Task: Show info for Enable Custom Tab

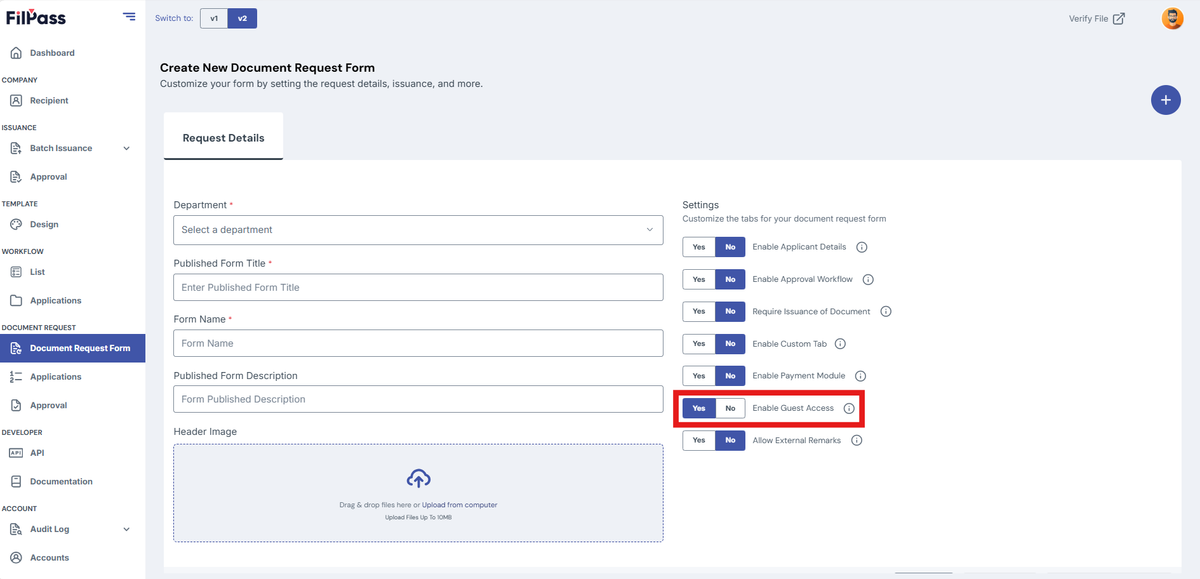Action: [x=840, y=344]
